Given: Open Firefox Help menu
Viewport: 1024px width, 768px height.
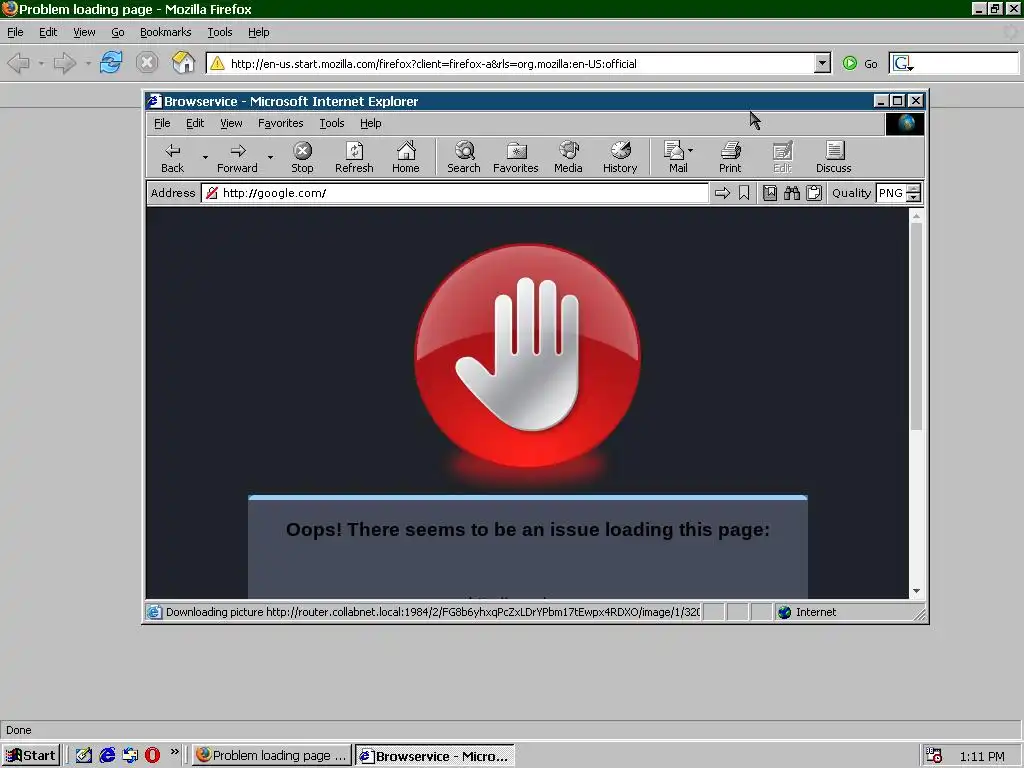Looking at the screenshot, I should [x=259, y=32].
